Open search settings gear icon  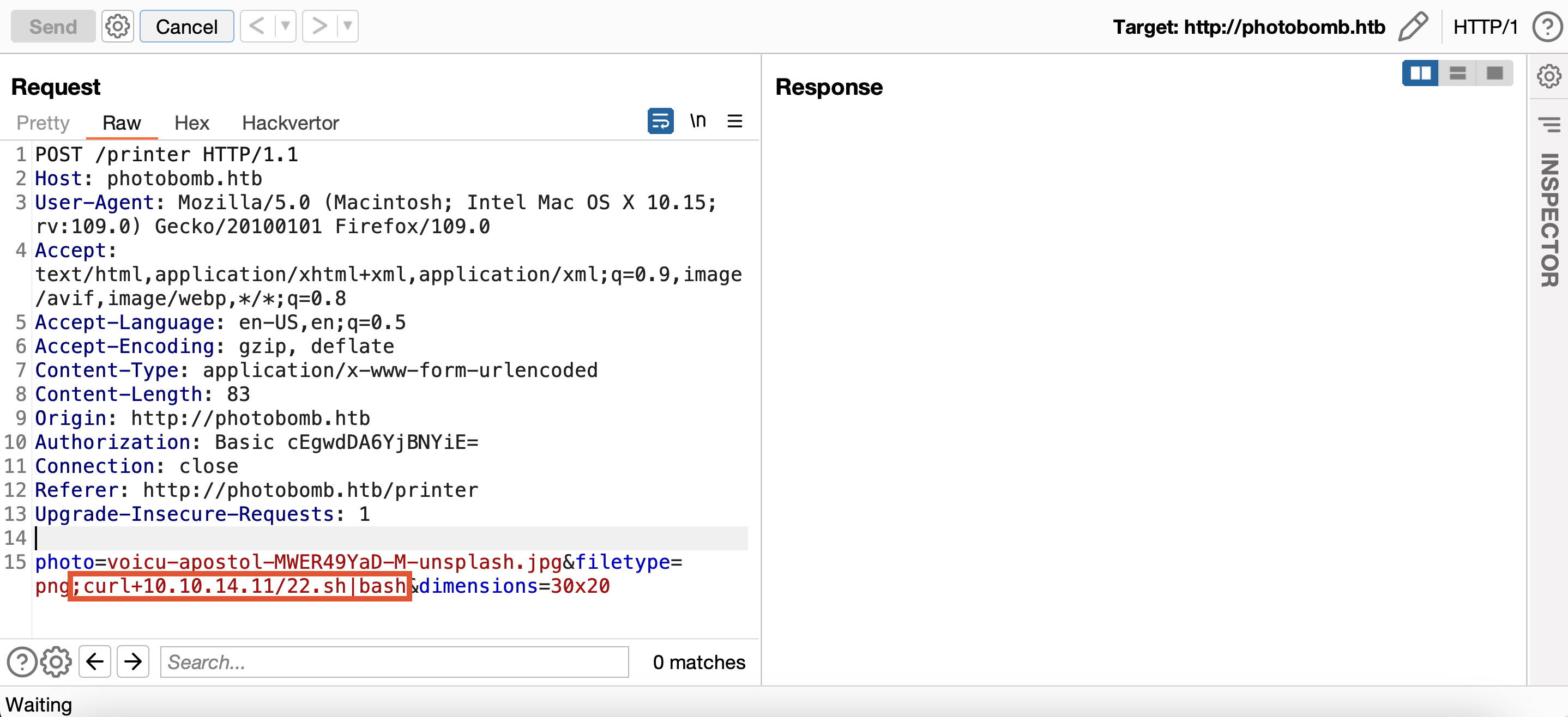click(x=56, y=661)
